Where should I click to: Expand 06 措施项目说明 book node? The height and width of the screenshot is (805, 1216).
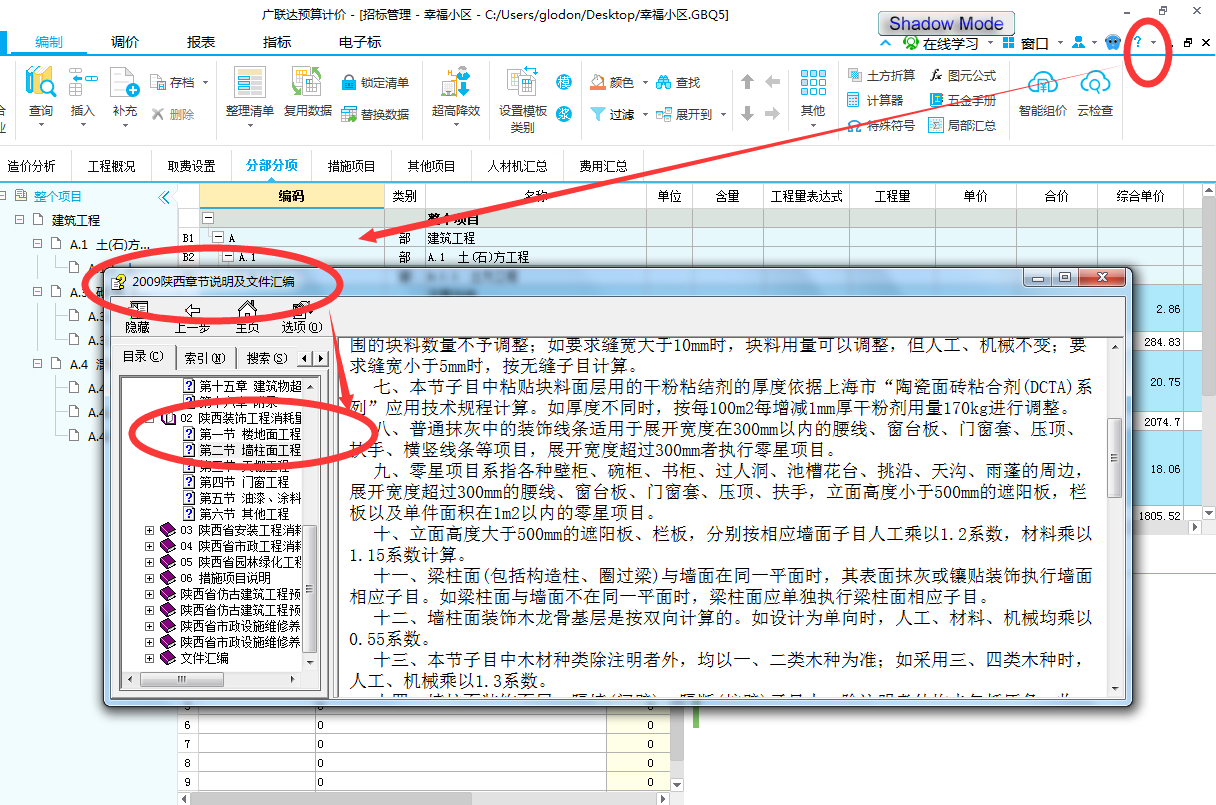pos(150,578)
